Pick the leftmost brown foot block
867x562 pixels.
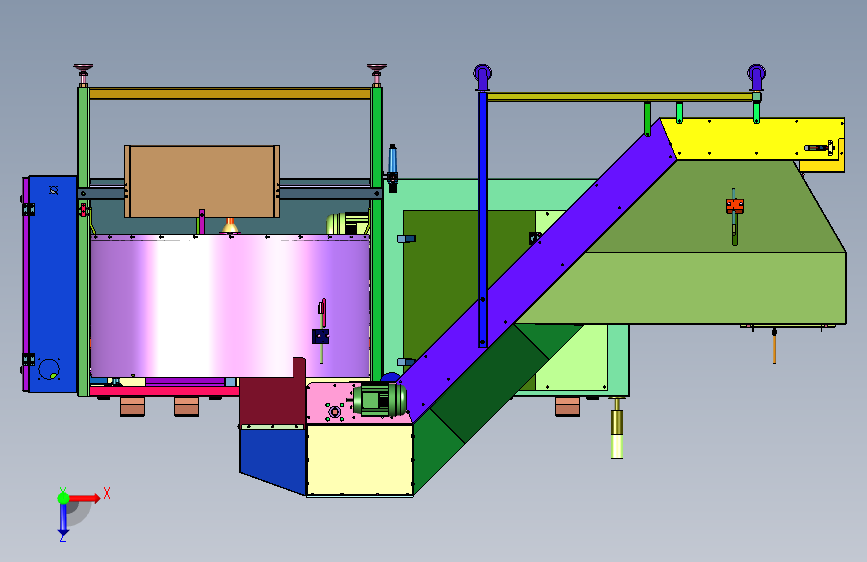click(x=132, y=406)
